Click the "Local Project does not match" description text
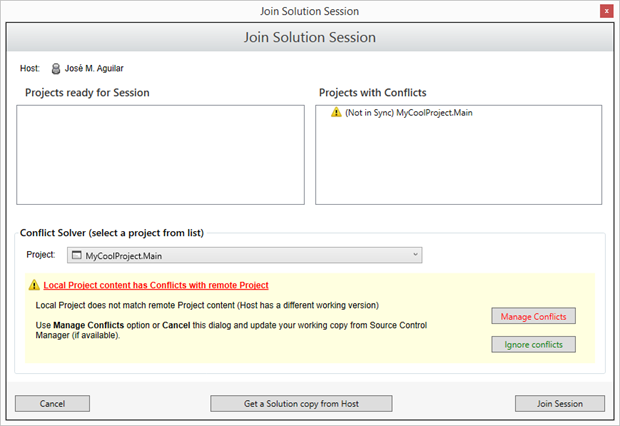This screenshot has width=620, height=426. 207,304
